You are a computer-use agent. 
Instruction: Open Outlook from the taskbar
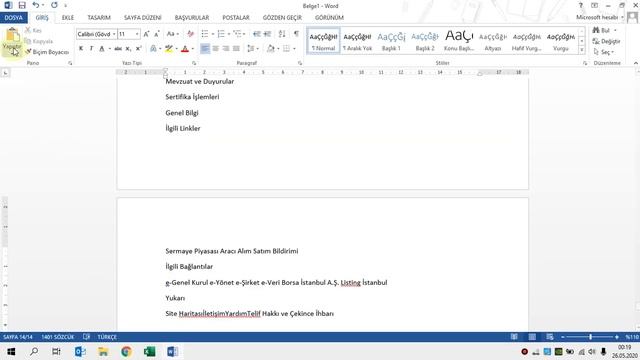coord(80,351)
